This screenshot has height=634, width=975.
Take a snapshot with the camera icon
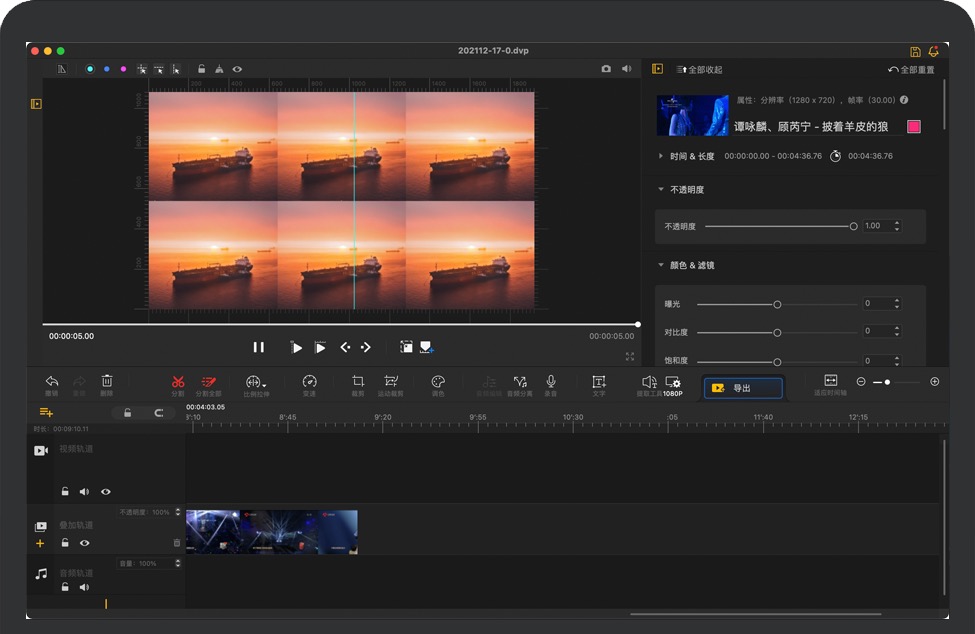(x=606, y=69)
